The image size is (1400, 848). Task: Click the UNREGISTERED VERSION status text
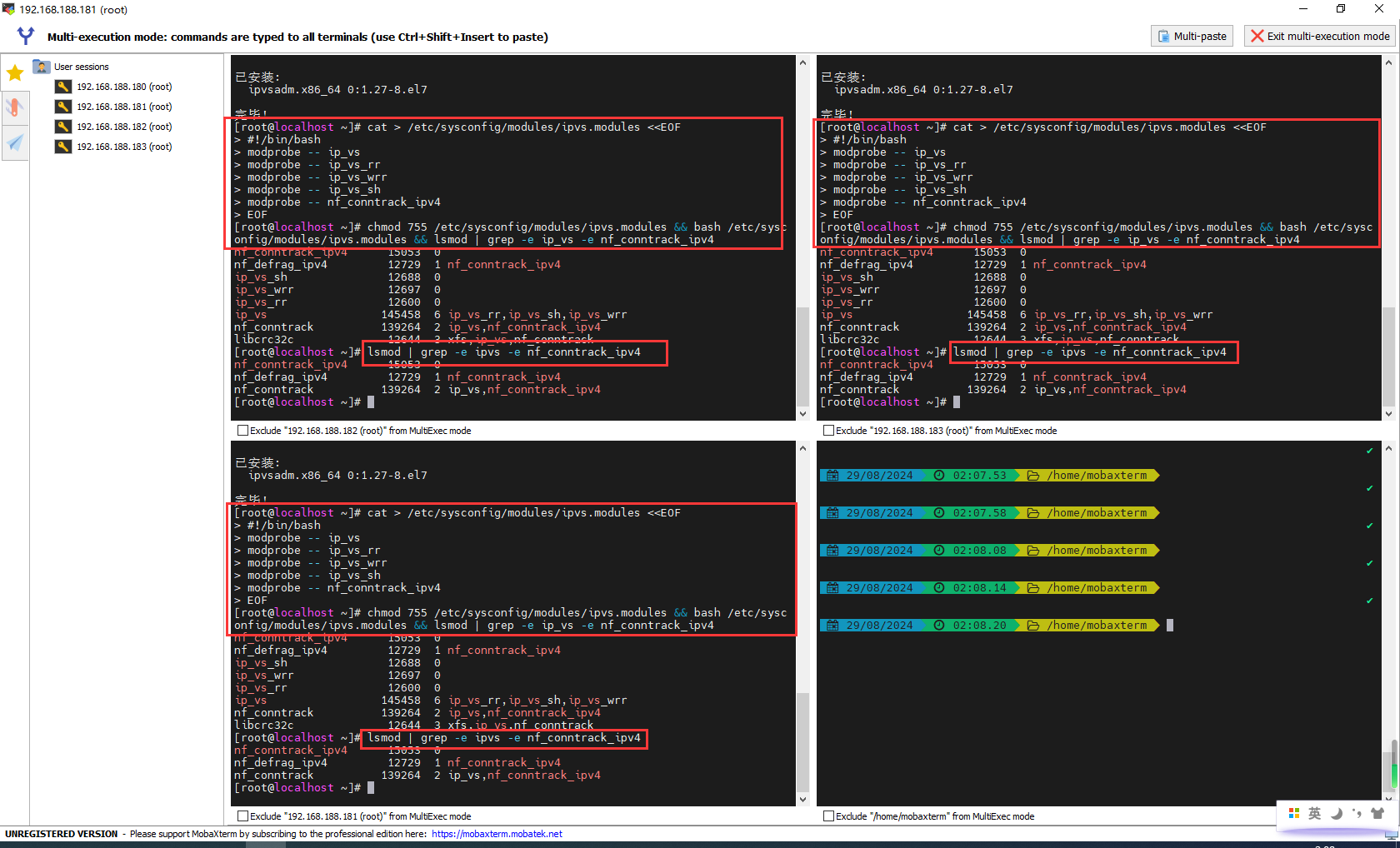coord(62,834)
